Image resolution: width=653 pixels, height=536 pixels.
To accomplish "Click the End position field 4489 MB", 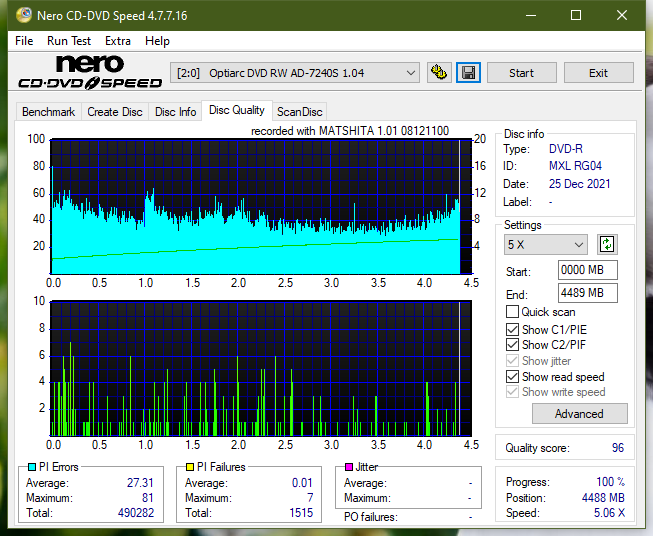I will coord(587,293).
